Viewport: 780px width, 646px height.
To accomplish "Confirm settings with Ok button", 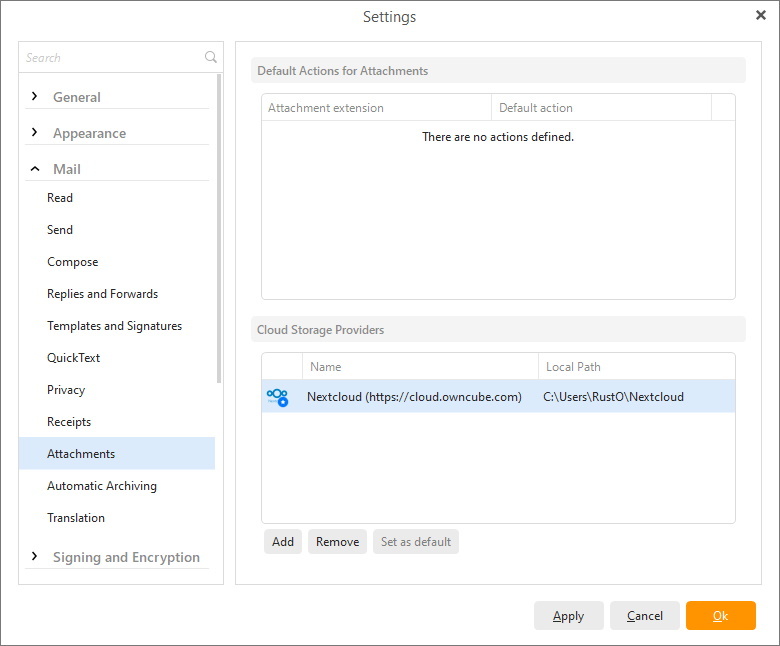I will point(720,616).
